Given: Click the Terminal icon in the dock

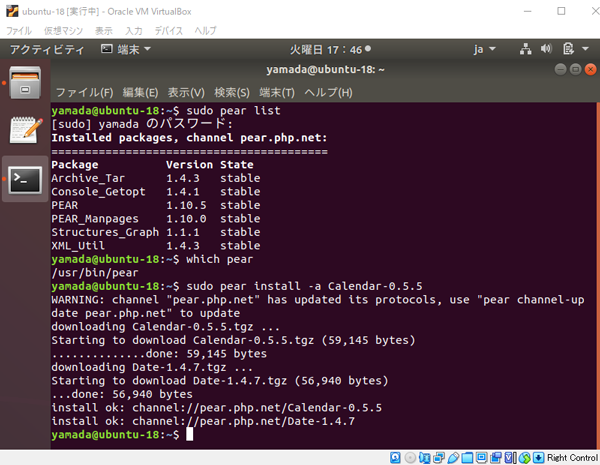Looking at the screenshot, I should 25,179.
